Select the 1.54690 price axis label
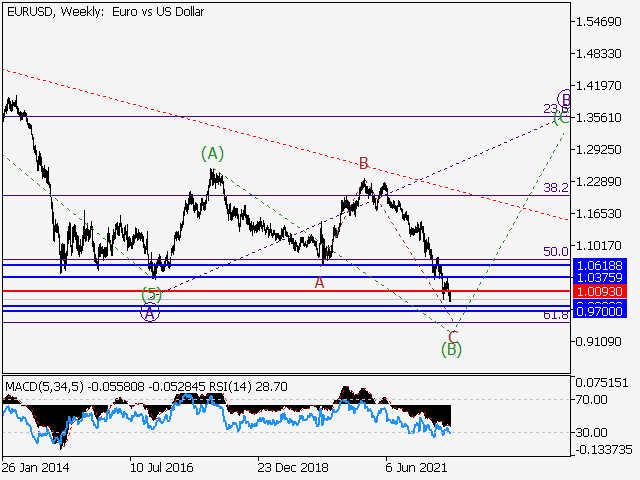640x480 pixels. pos(598,21)
